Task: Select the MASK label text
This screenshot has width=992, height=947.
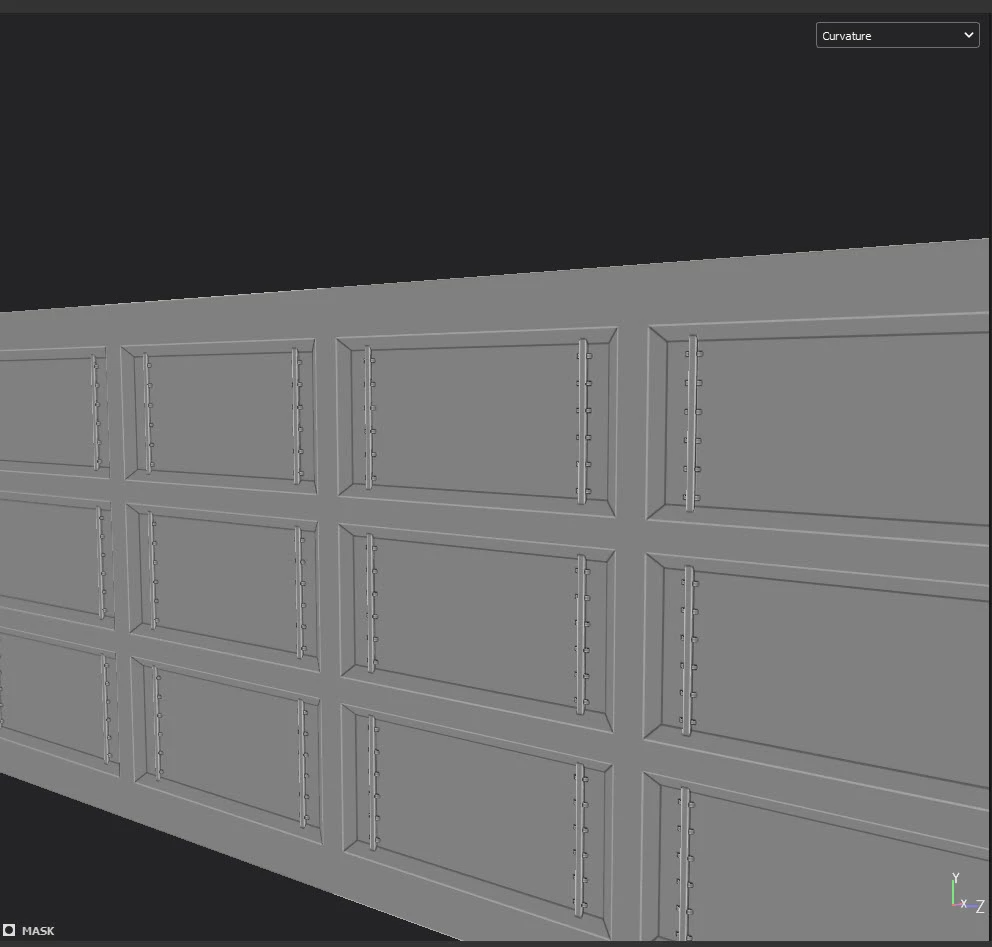Action: (38, 931)
